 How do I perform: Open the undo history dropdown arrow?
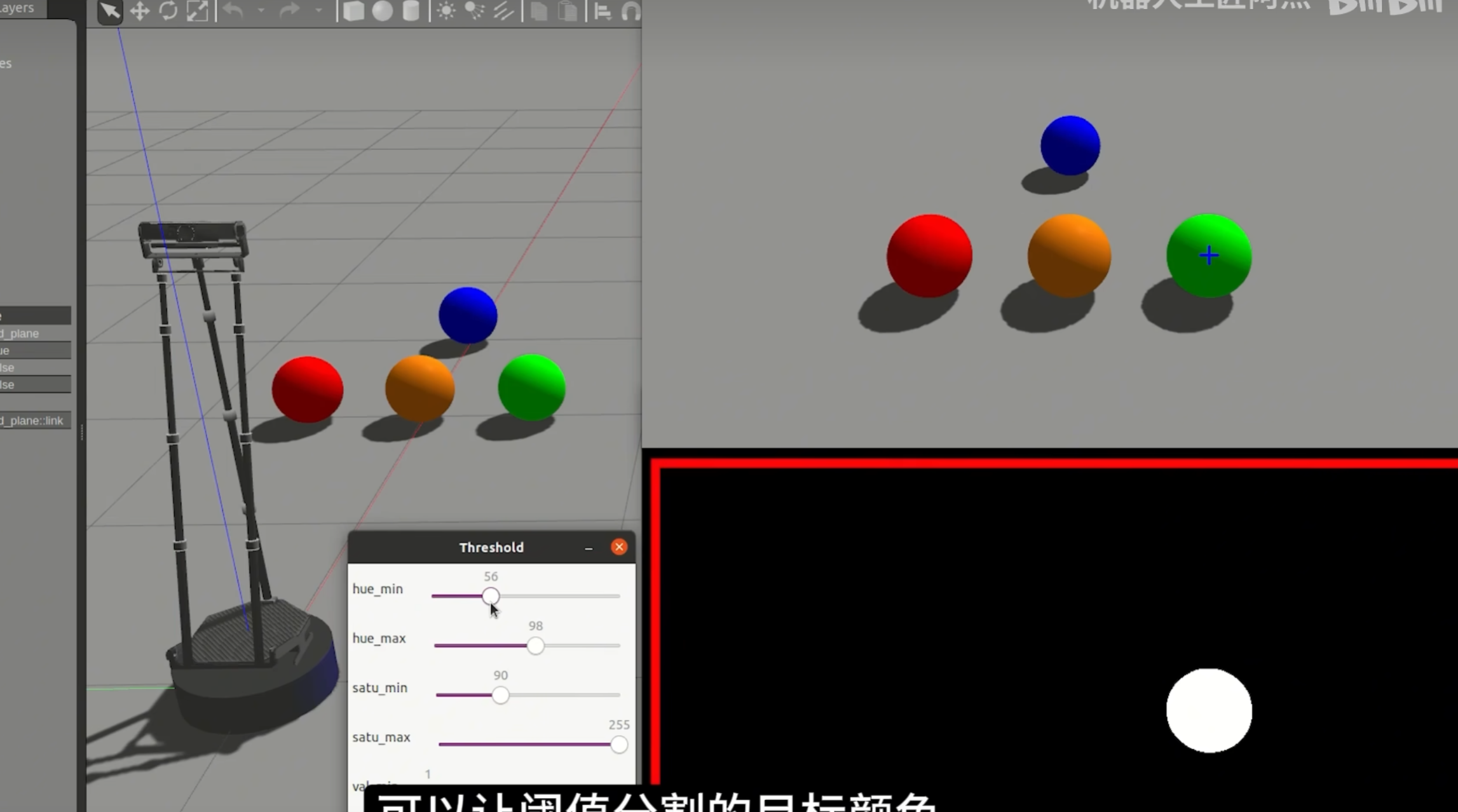(261, 11)
